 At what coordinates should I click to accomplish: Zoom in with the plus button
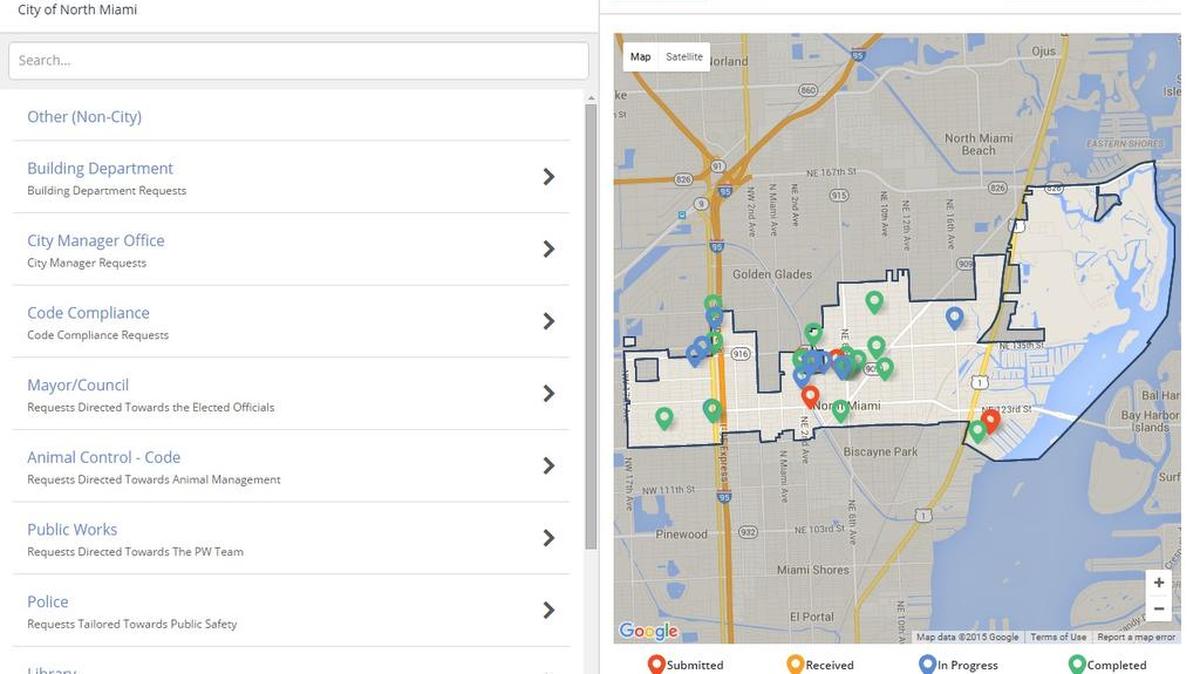[1158, 583]
